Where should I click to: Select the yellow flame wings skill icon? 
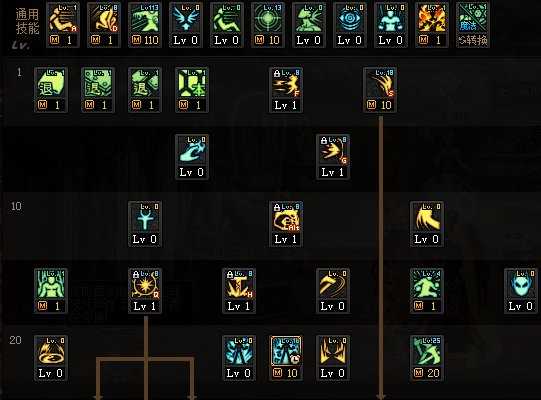coord(333,351)
